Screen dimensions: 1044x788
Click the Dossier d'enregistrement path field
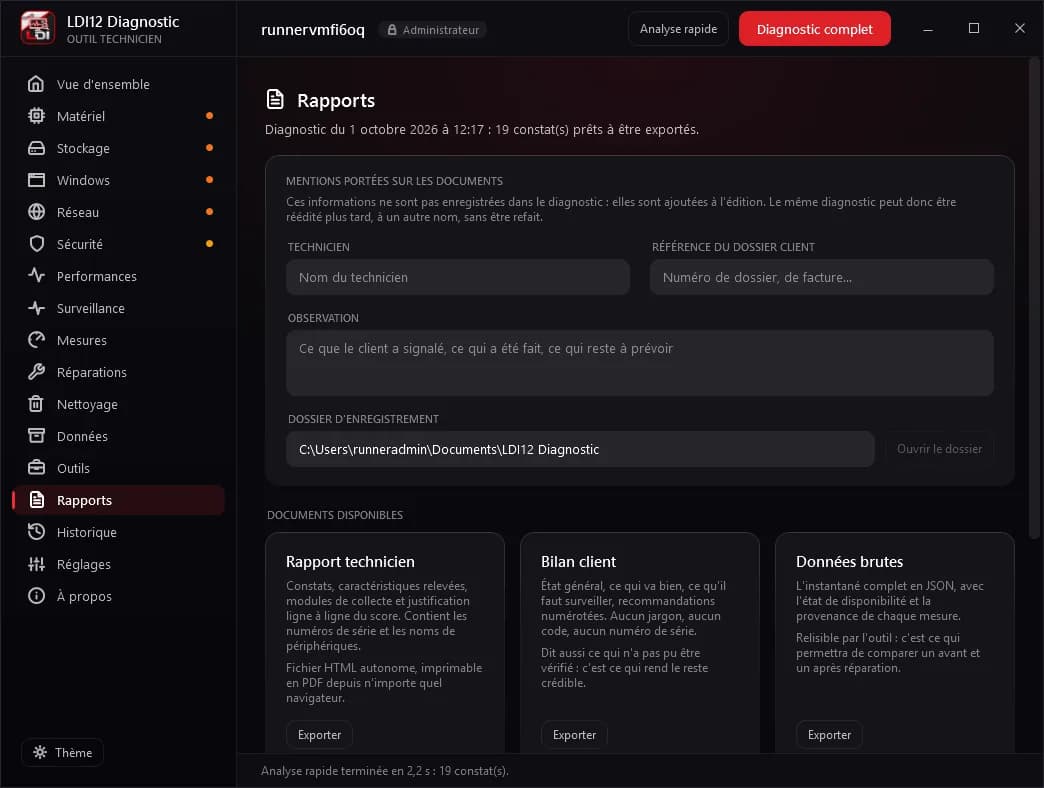[580, 449]
